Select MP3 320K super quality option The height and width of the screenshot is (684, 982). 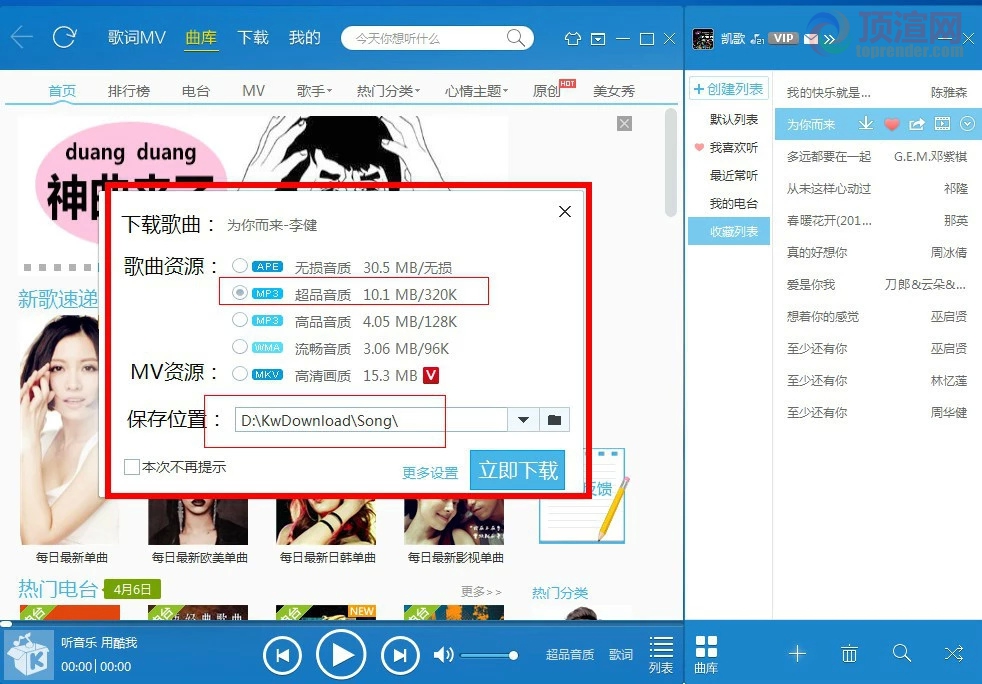point(240,293)
